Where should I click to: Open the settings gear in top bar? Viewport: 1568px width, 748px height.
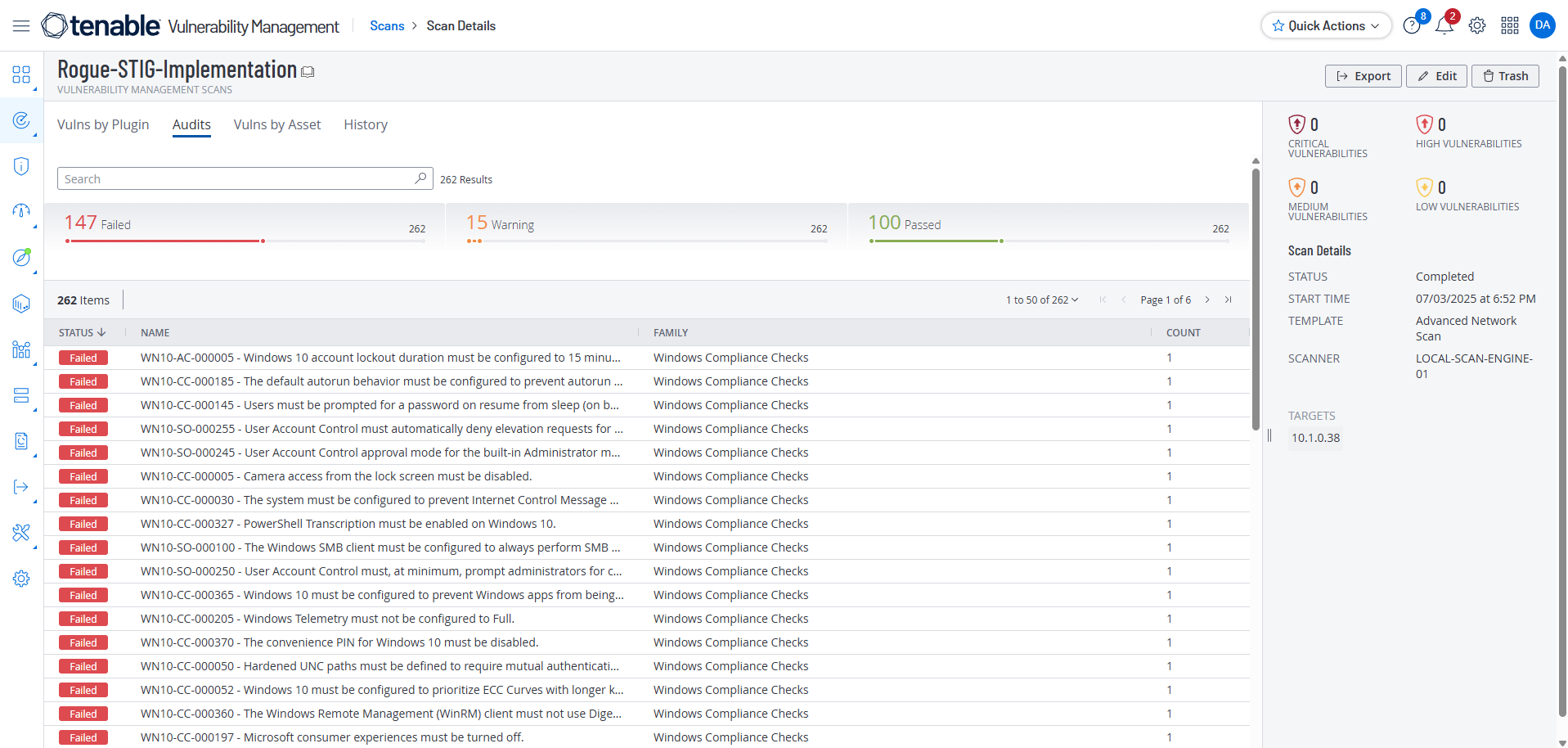1476,26
